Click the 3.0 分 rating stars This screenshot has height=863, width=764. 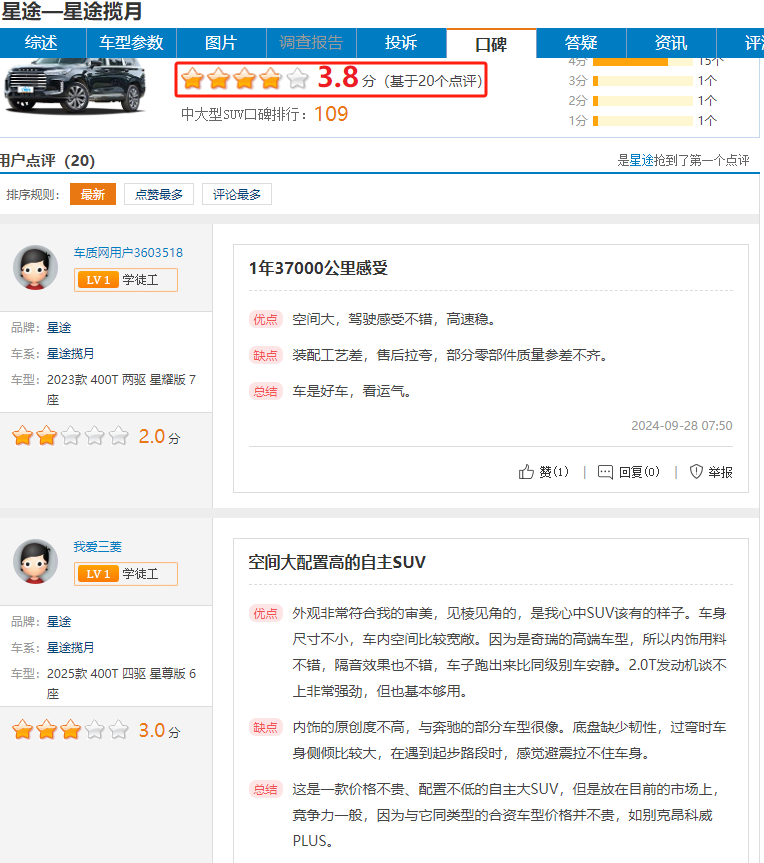tap(70, 730)
